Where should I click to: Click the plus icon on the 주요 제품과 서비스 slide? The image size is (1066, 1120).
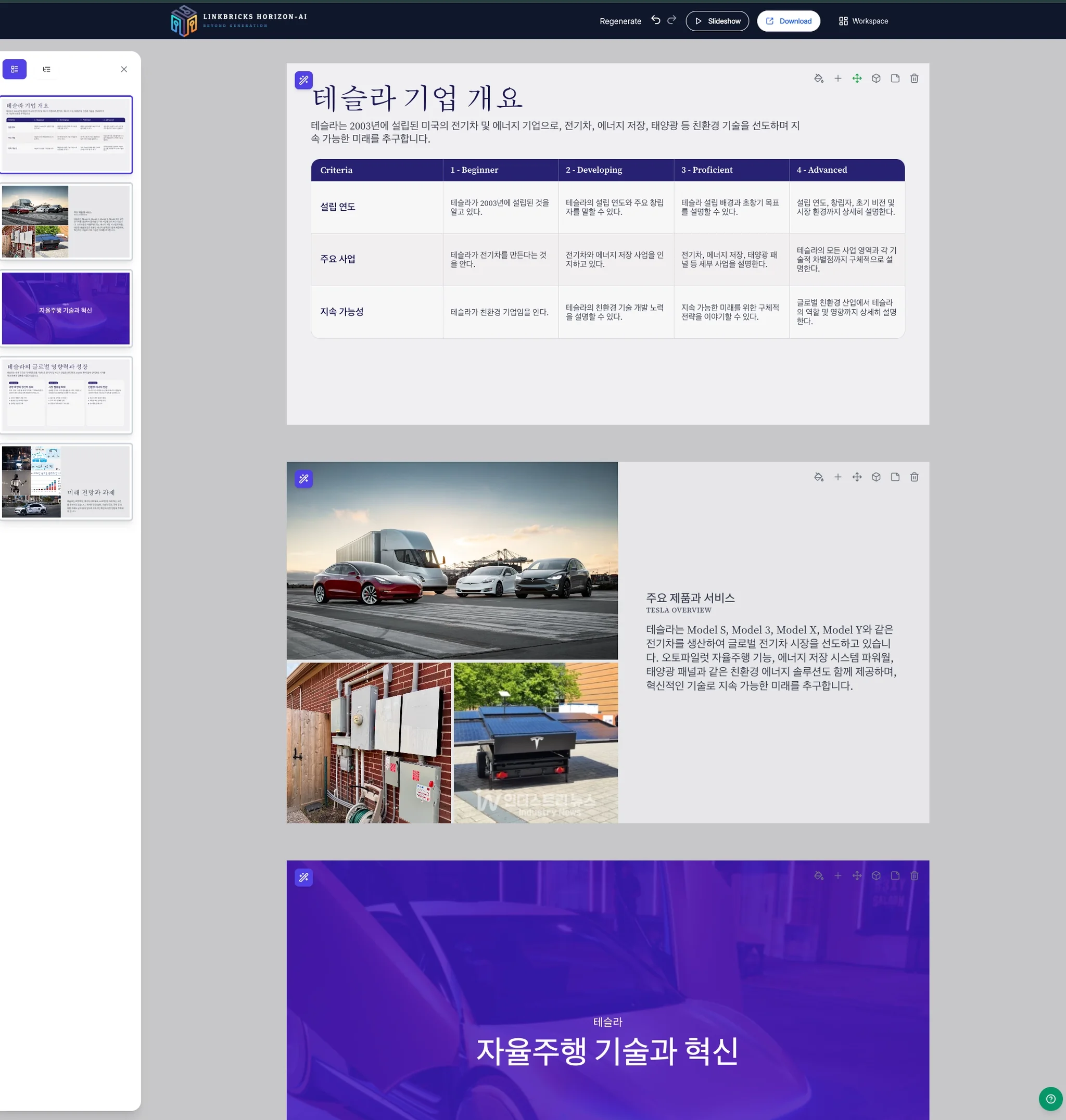pos(837,477)
